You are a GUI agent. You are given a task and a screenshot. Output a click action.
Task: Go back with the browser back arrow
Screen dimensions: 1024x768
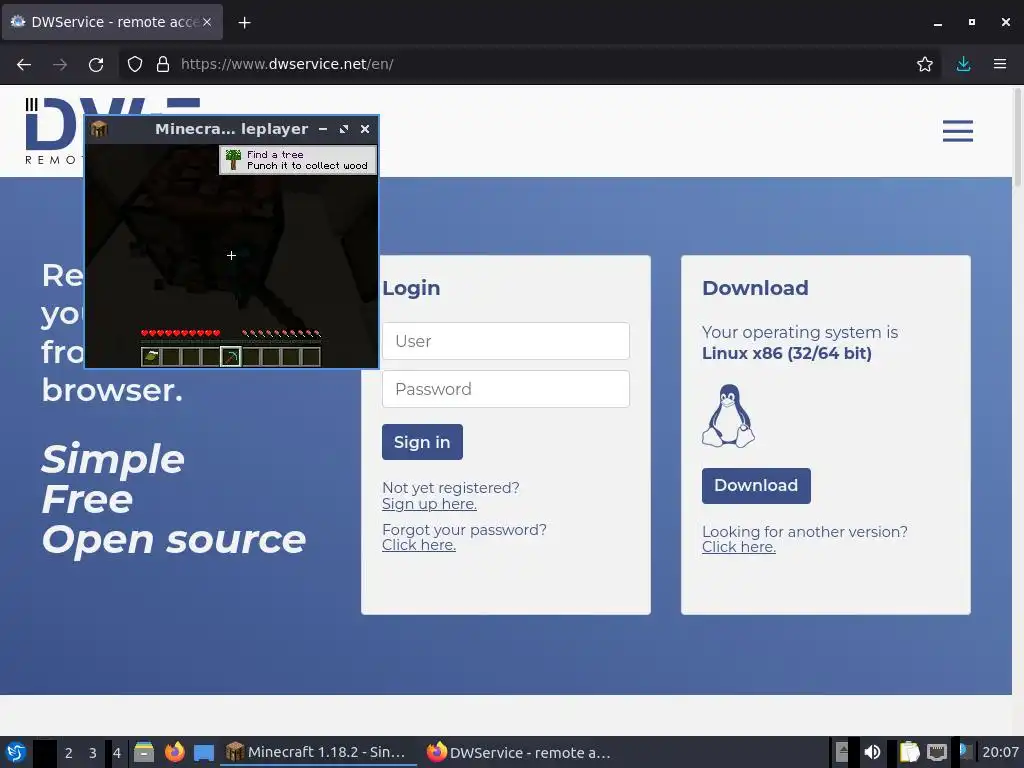[x=24, y=64]
